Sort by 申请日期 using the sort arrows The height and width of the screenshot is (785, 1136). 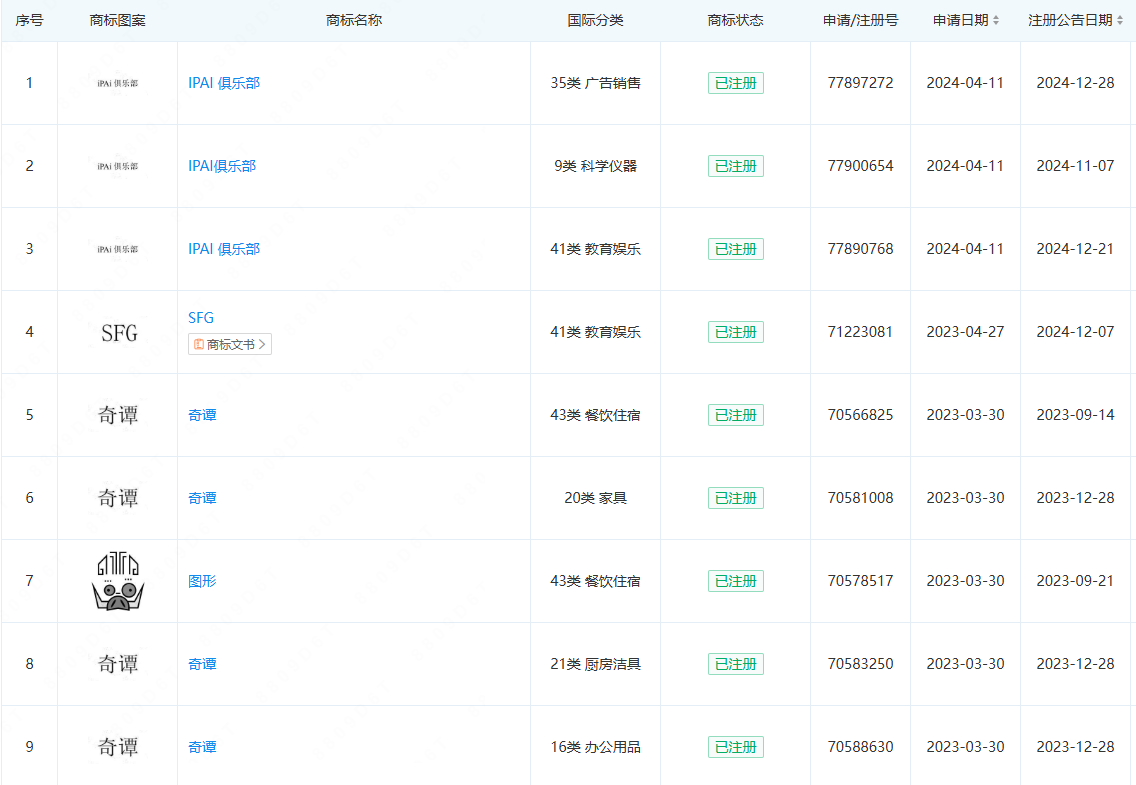click(x=995, y=21)
